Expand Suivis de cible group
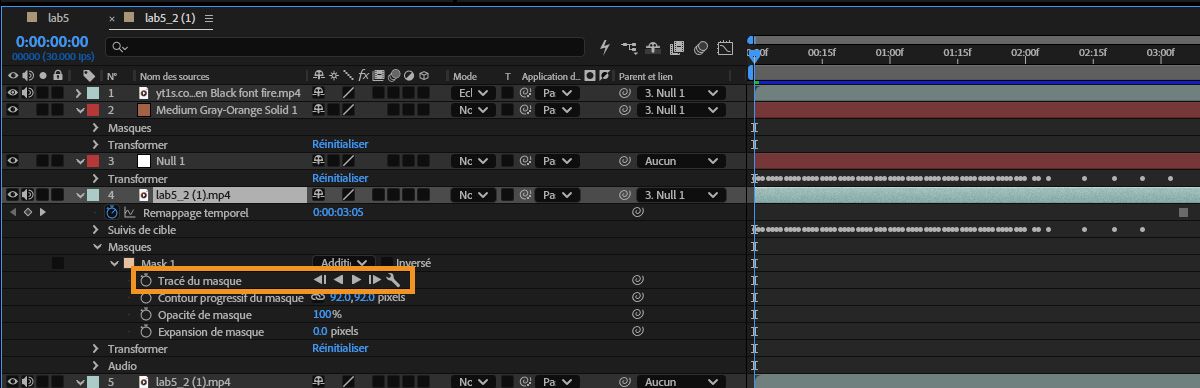1200x388 pixels. (97, 229)
